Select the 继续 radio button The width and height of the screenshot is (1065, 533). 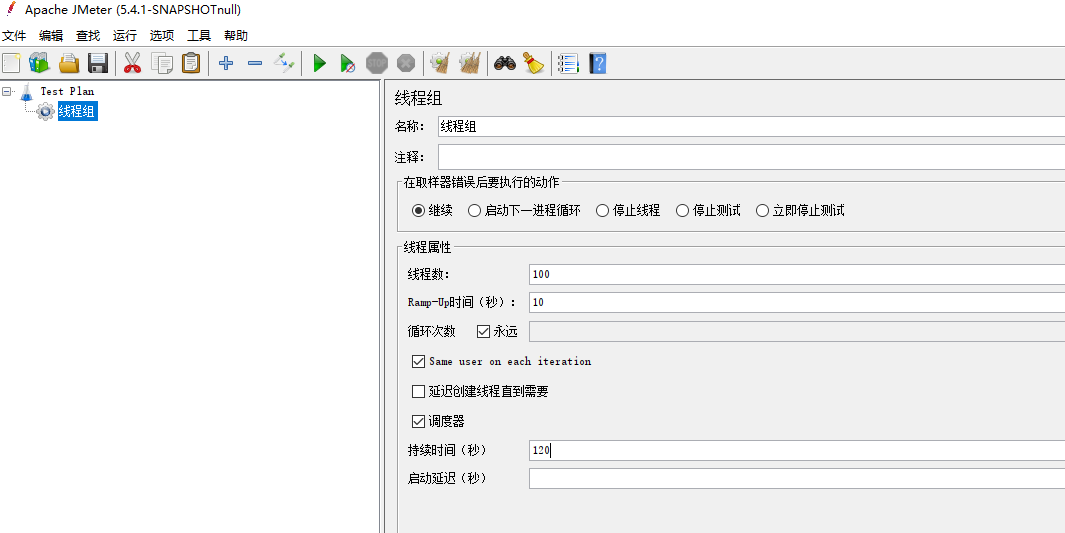point(418,210)
